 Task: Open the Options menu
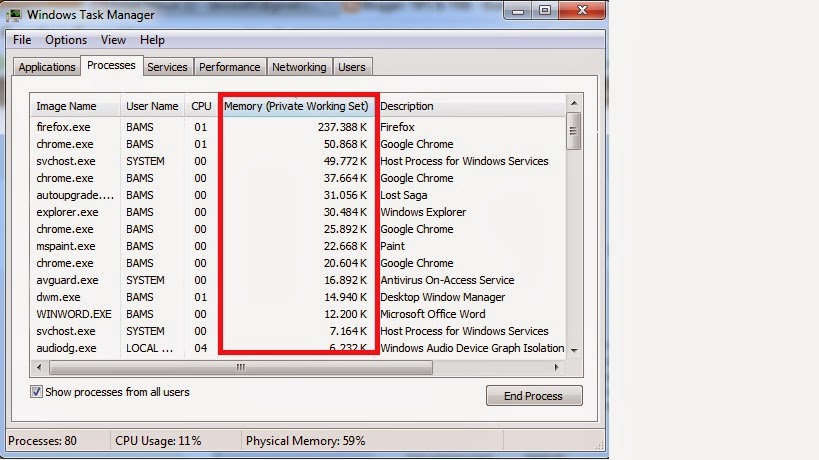tap(66, 40)
